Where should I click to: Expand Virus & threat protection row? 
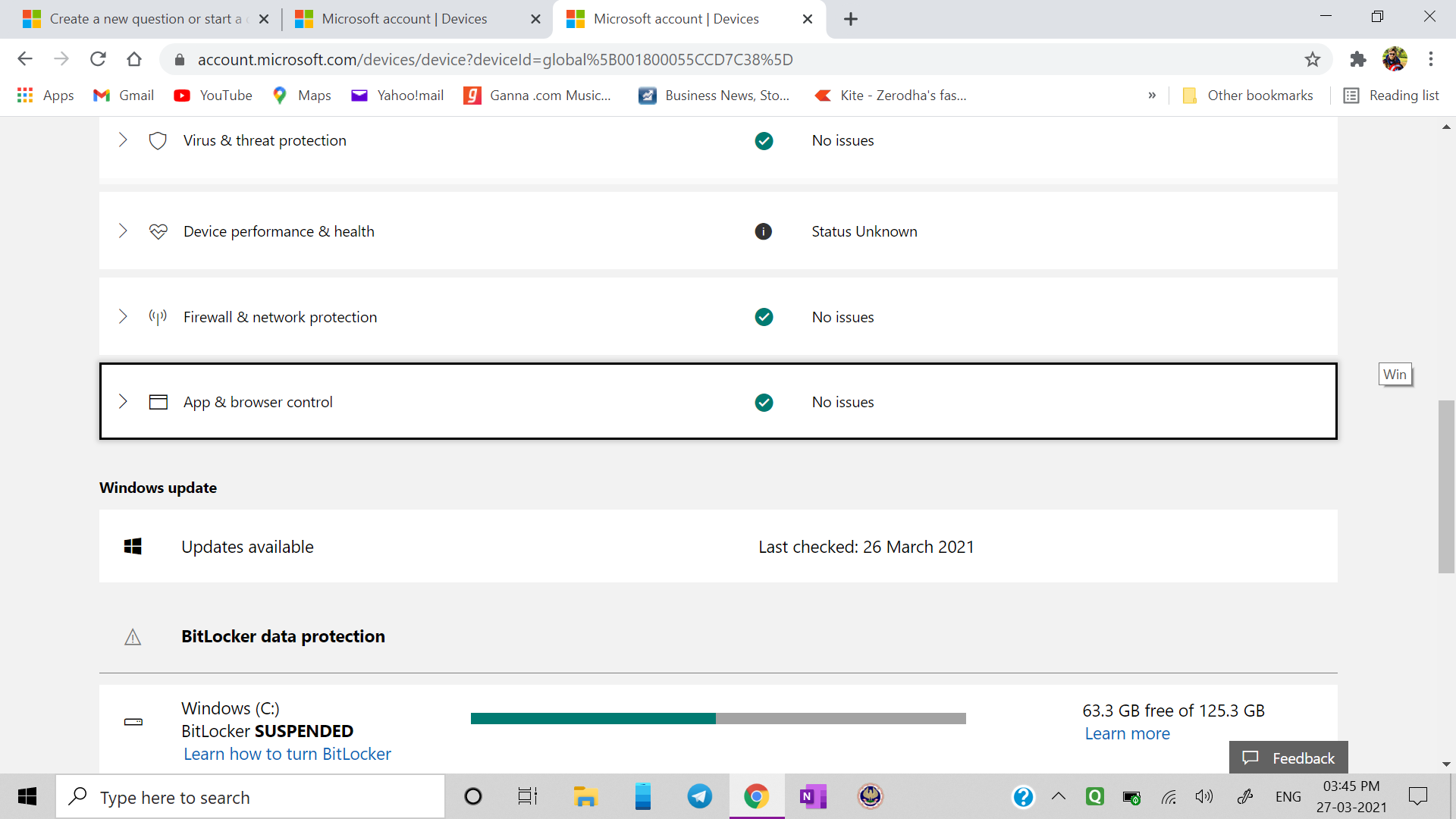click(123, 140)
